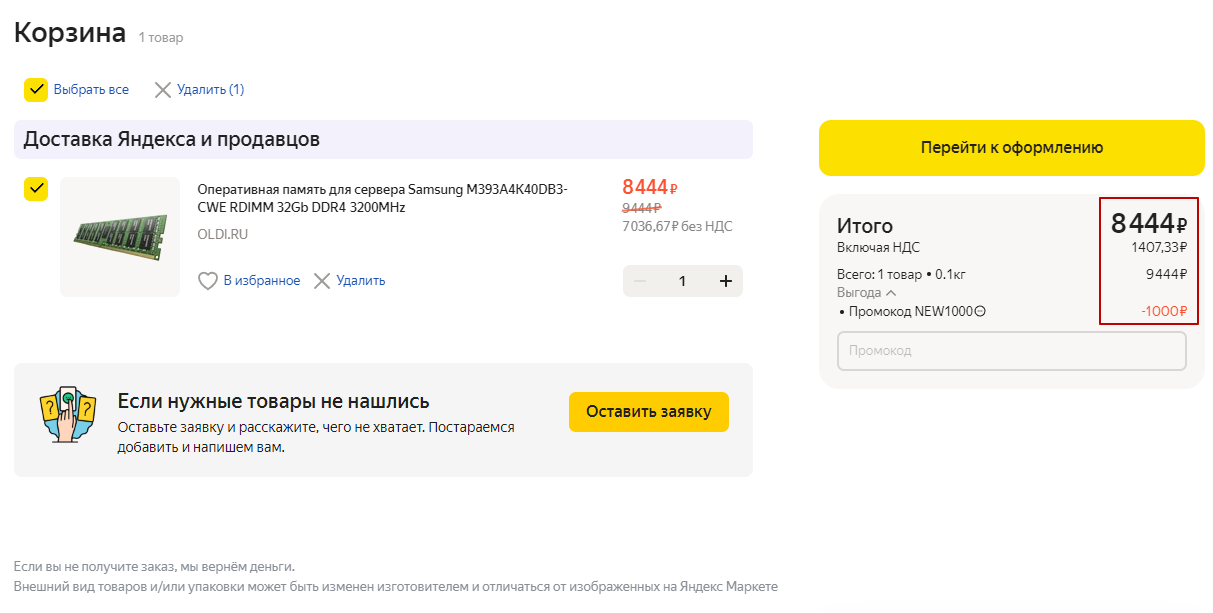Click the X icon next to Удалить (1)

pos(163,90)
